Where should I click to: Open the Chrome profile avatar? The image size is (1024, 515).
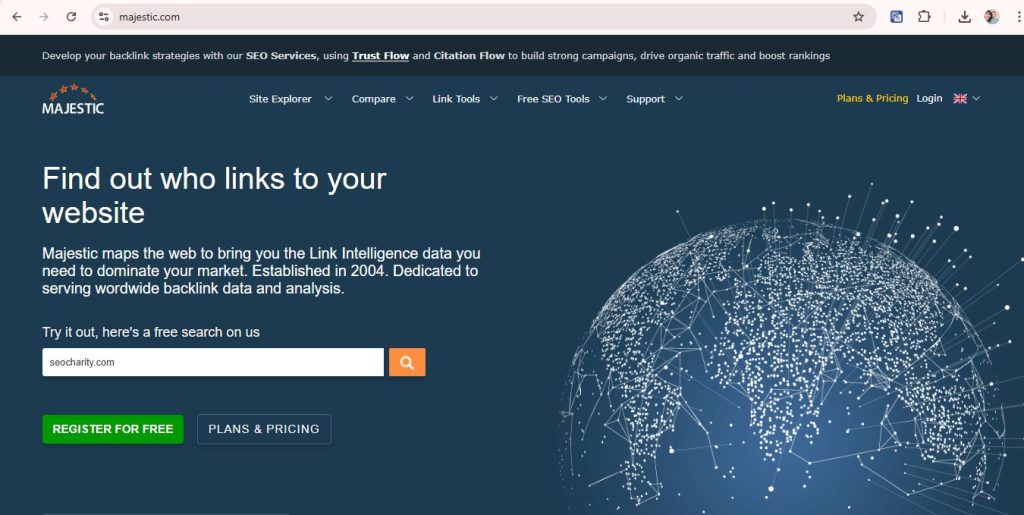coord(991,17)
